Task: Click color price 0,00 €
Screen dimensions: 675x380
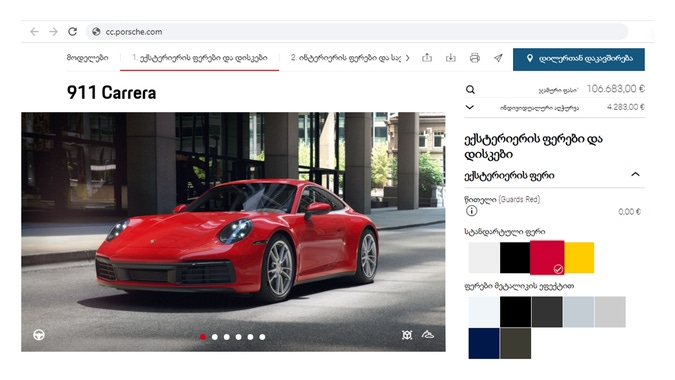Action: tap(629, 212)
